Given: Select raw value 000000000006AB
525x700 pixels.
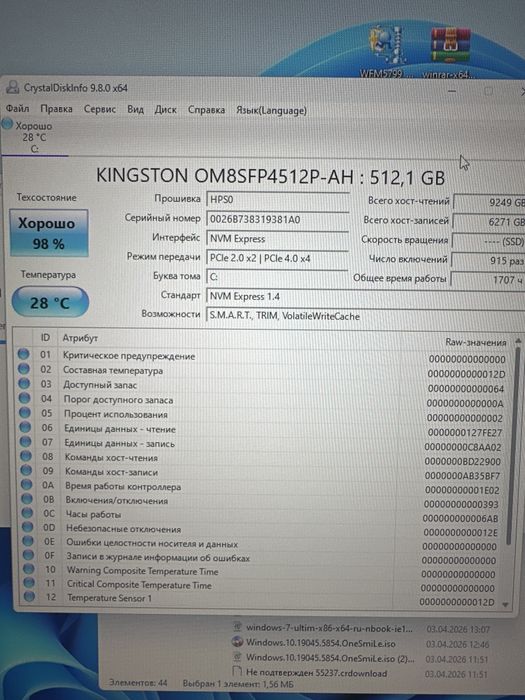Looking at the screenshot, I should (x=460, y=518).
